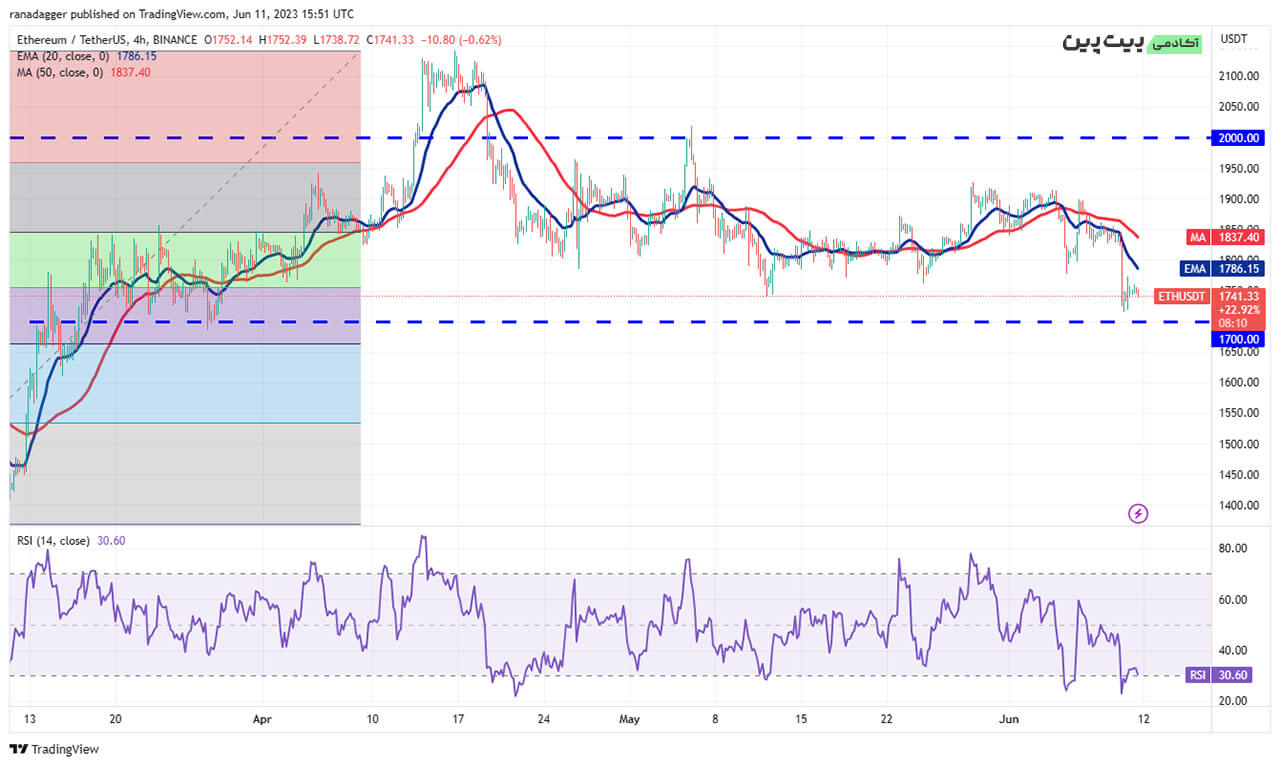Select the green Fibonacci retracement zone
The width and height of the screenshot is (1280, 766).
coord(185,260)
